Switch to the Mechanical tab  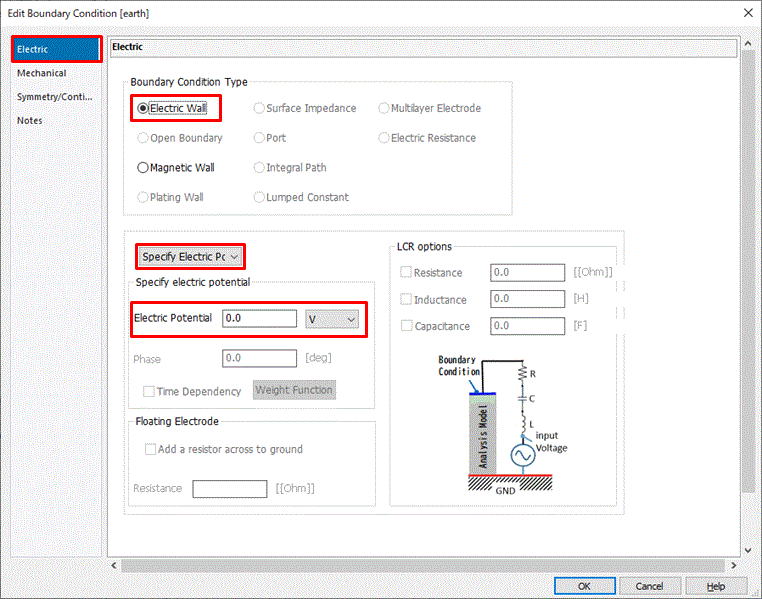coord(42,73)
